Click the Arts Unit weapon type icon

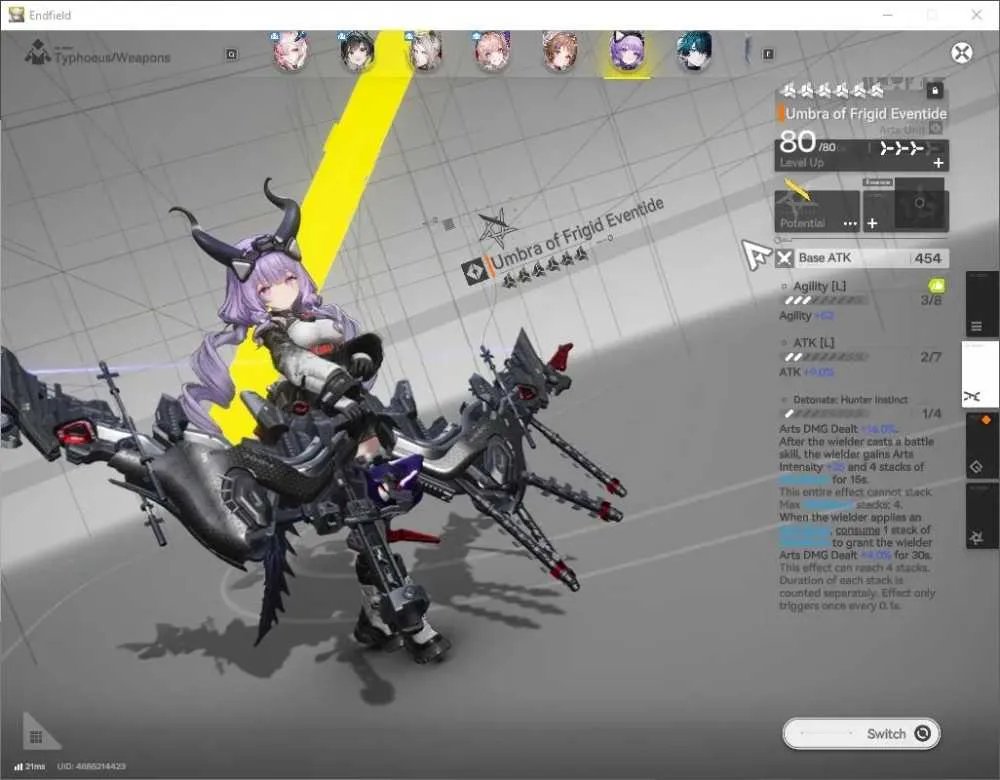936,129
